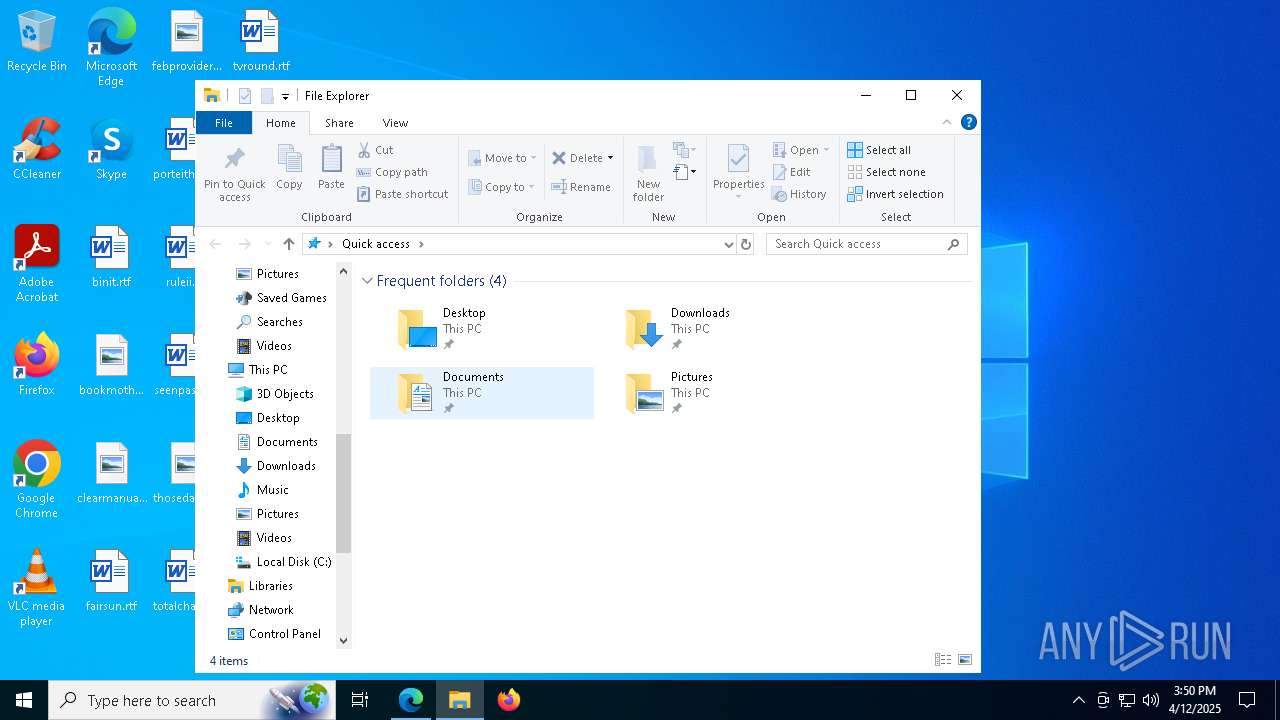Choose Copy path in Clipboard group
Screen dimensions: 1280x720
392,172
